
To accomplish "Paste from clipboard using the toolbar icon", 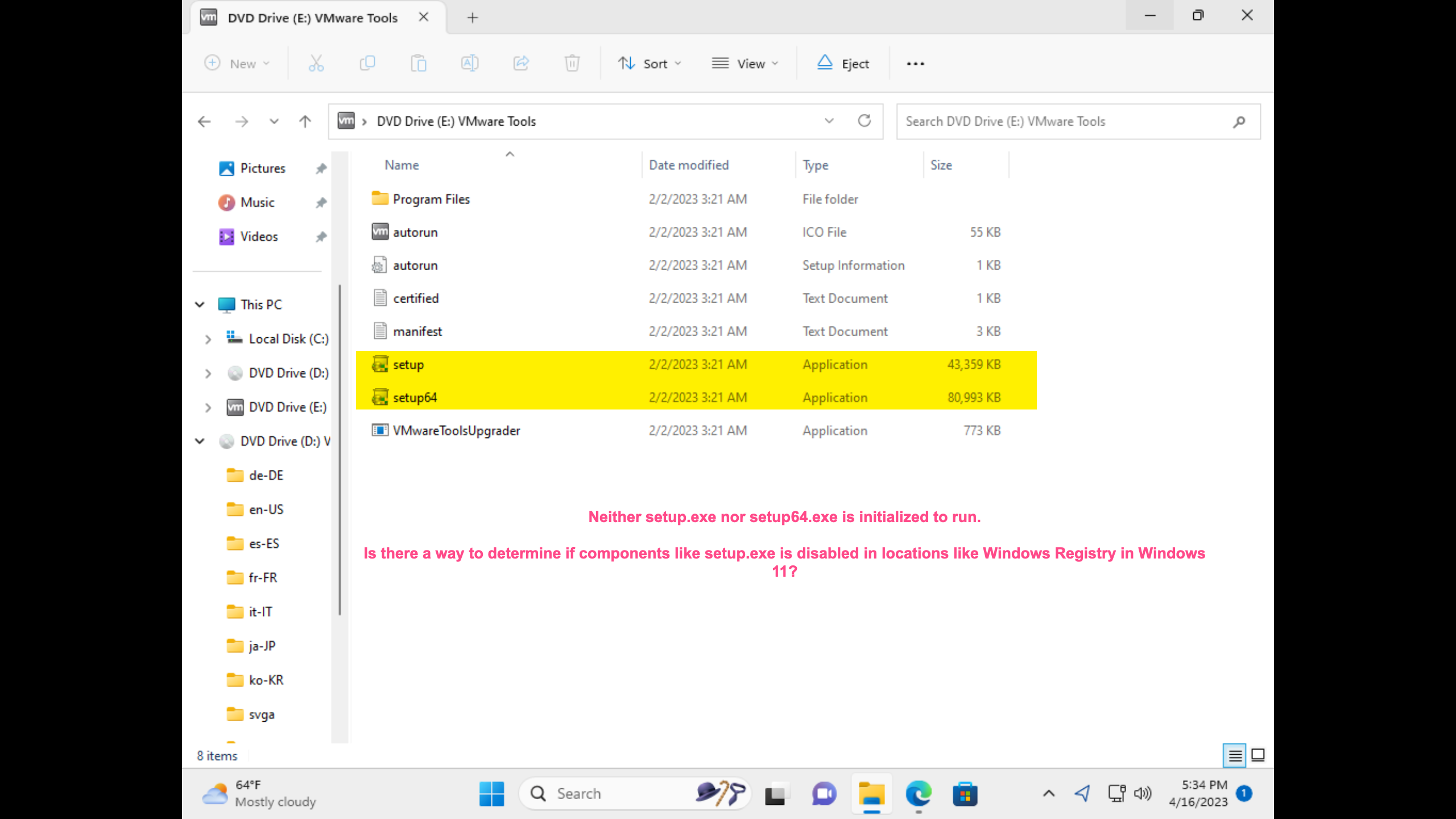I will coord(419,63).
